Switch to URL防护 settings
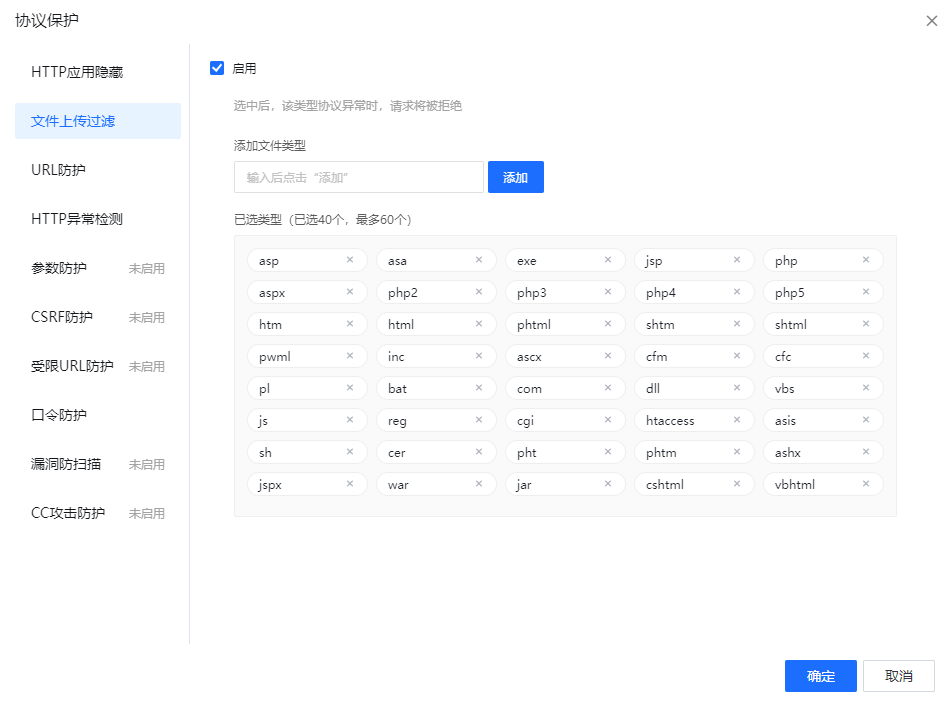Viewport: 951px width, 702px height. 98,170
